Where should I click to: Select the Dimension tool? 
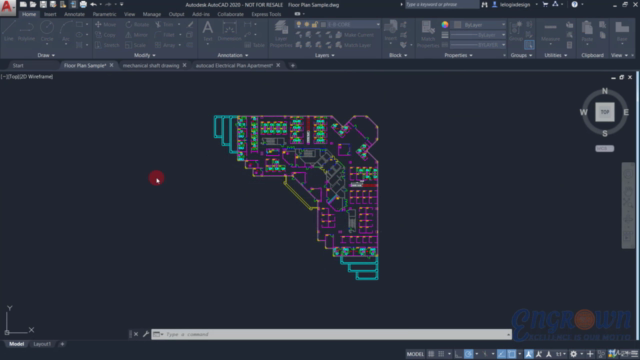[229, 31]
